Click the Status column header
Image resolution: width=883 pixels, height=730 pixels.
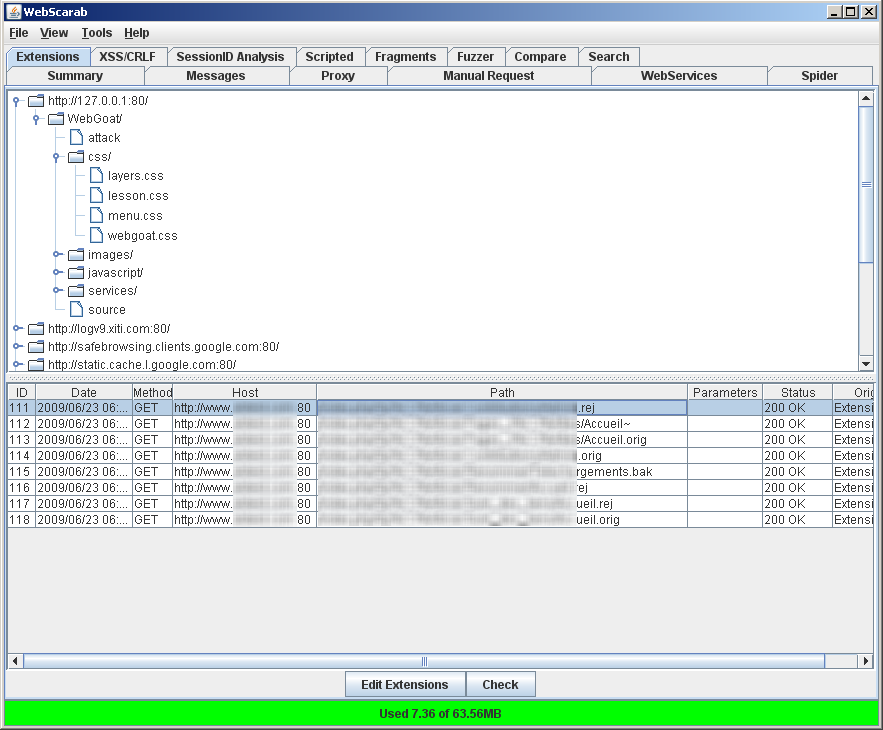tap(797, 393)
